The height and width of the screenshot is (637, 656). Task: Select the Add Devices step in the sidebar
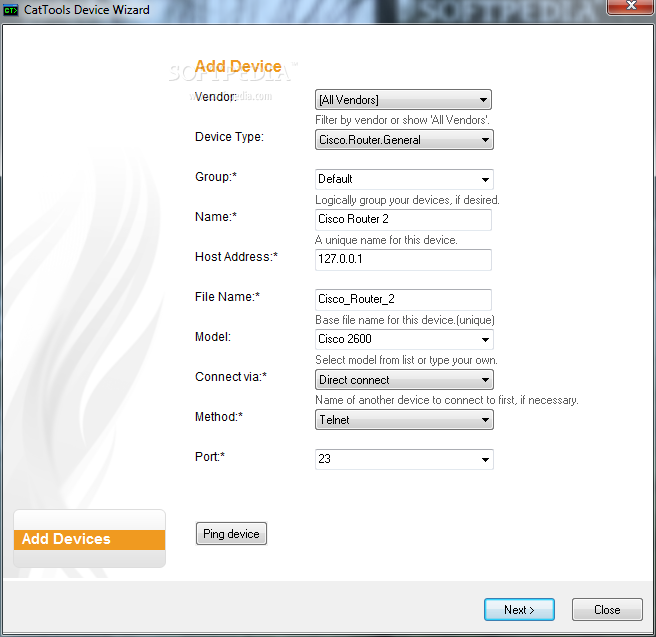(x=90, y=539)
